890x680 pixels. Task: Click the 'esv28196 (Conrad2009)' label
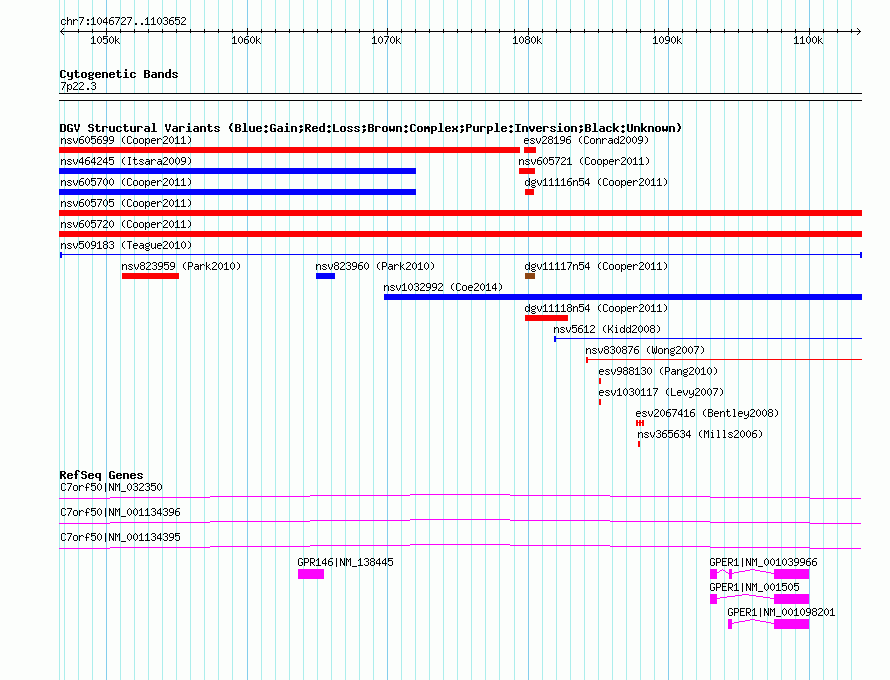point(586,140)
